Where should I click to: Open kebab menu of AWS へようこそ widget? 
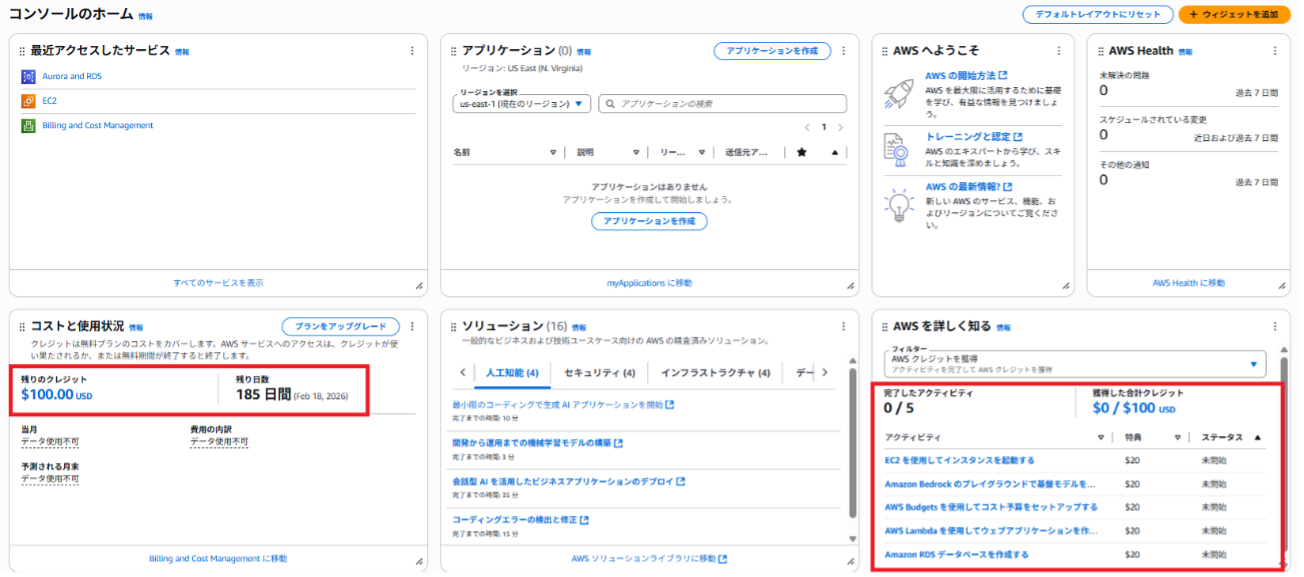[1059, 51]
